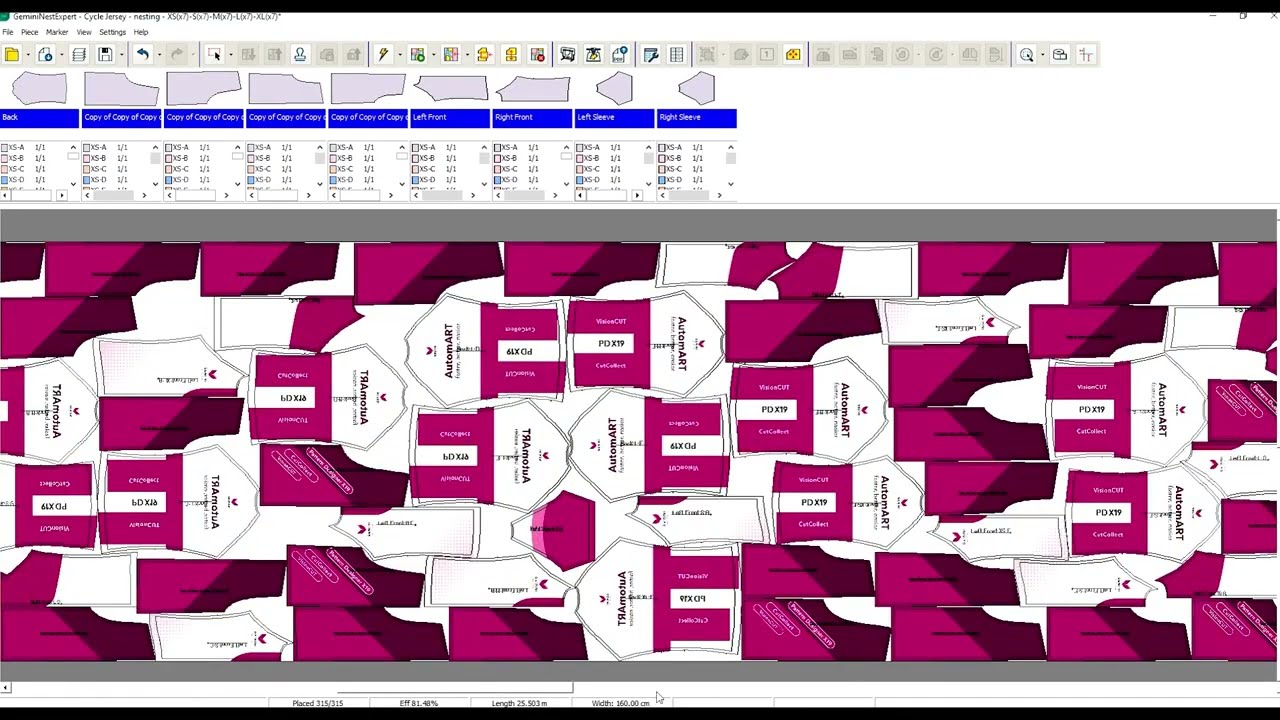Screen dimensions: 1280x720
Task: Open dropdown arrow next to open folder icon
Action: tap(26, 55)
